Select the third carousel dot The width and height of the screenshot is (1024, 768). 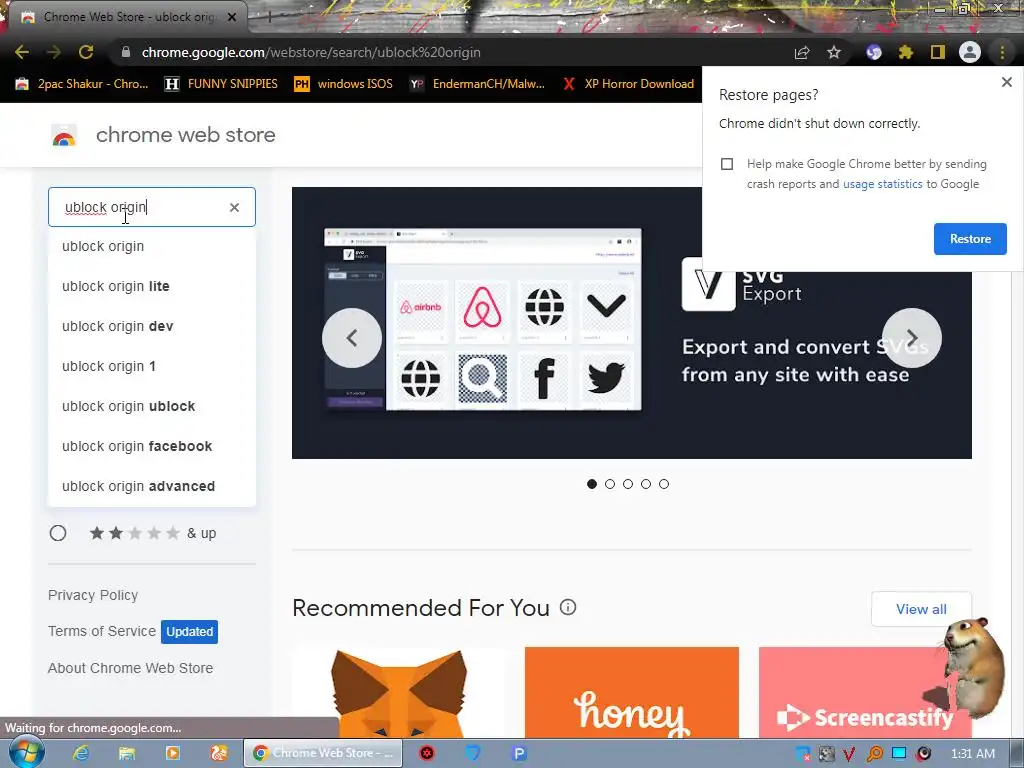click(628, 484)
